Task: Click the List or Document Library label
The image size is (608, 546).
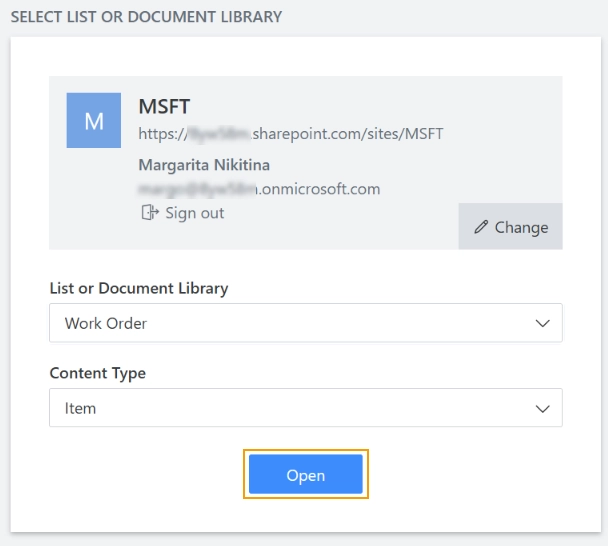Action: pyautogui.click(x=139, y=289)
